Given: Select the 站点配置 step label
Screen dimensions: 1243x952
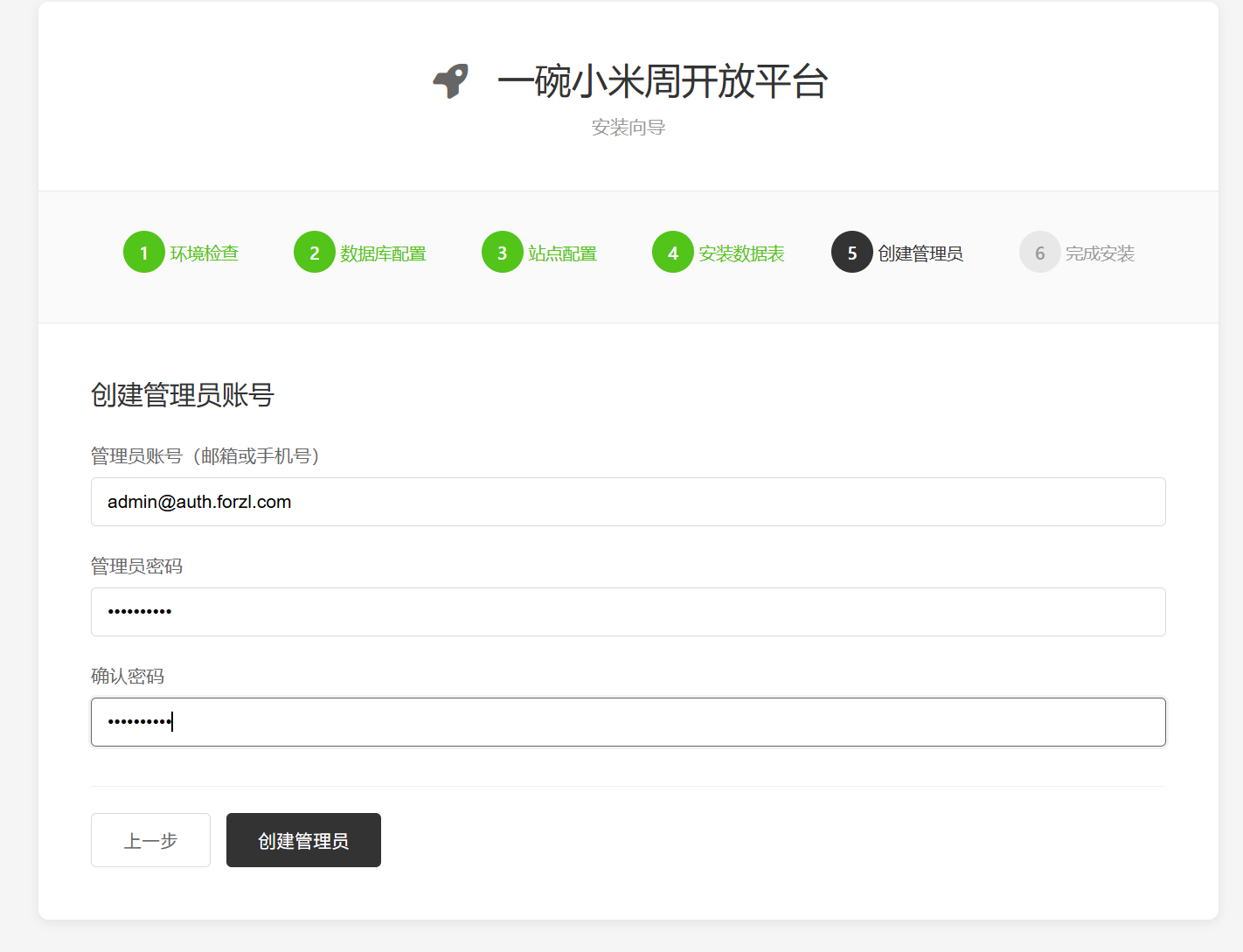Looking at the screenshot, I should pos(562,254).
